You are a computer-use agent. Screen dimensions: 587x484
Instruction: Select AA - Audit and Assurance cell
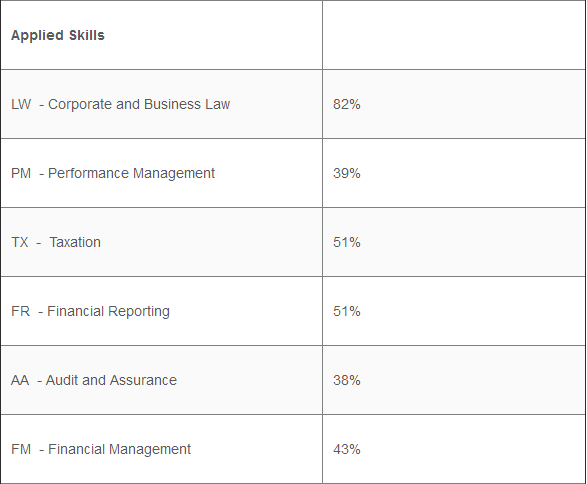[161, 380]
